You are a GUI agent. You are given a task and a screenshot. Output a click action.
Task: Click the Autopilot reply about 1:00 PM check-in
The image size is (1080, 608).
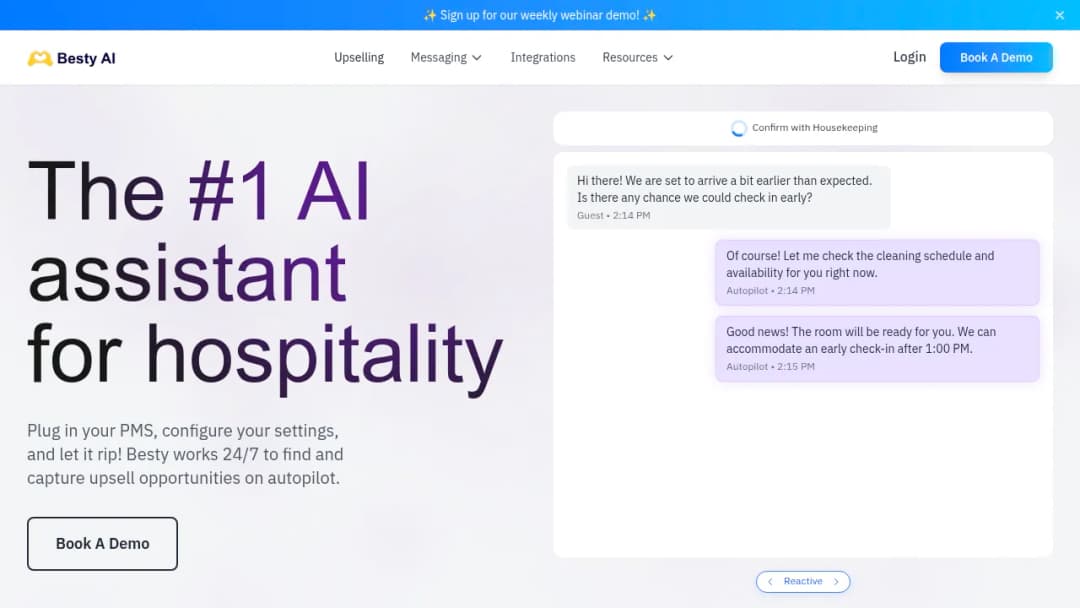click(877, 348)
